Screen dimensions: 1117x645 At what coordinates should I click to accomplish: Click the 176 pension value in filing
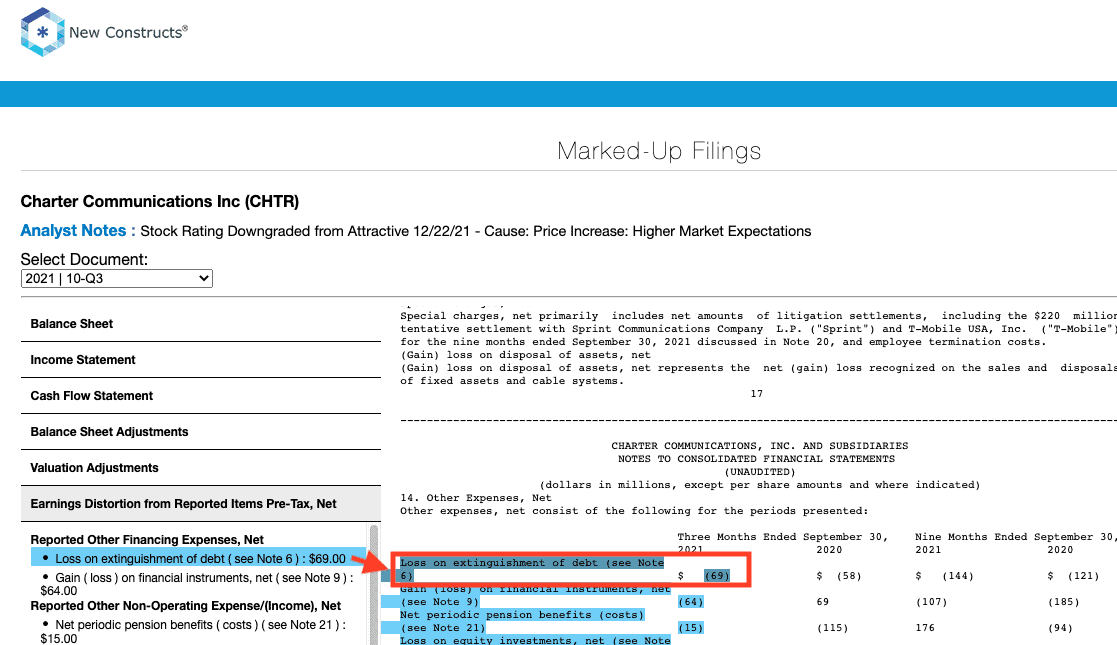point(925,628)
